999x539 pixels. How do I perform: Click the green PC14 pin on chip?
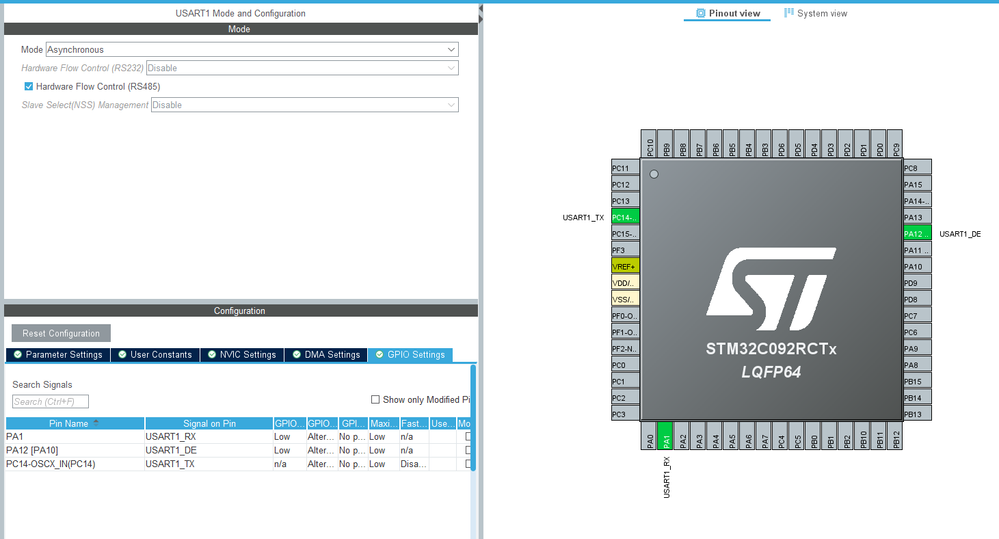(x=625, y=217)
